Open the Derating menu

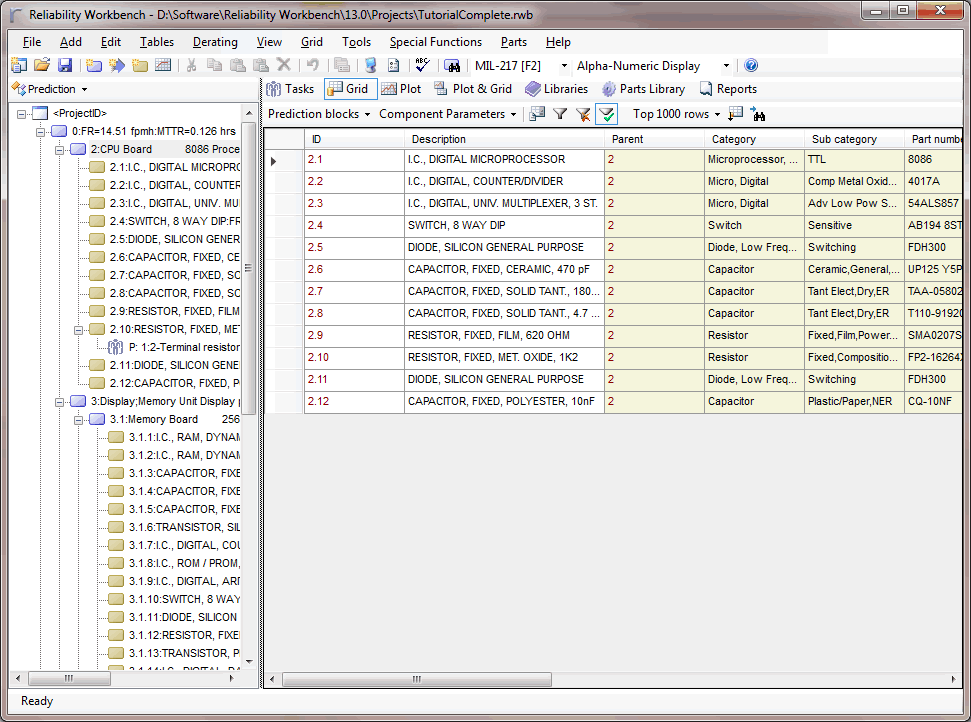(x=215, y=42)
